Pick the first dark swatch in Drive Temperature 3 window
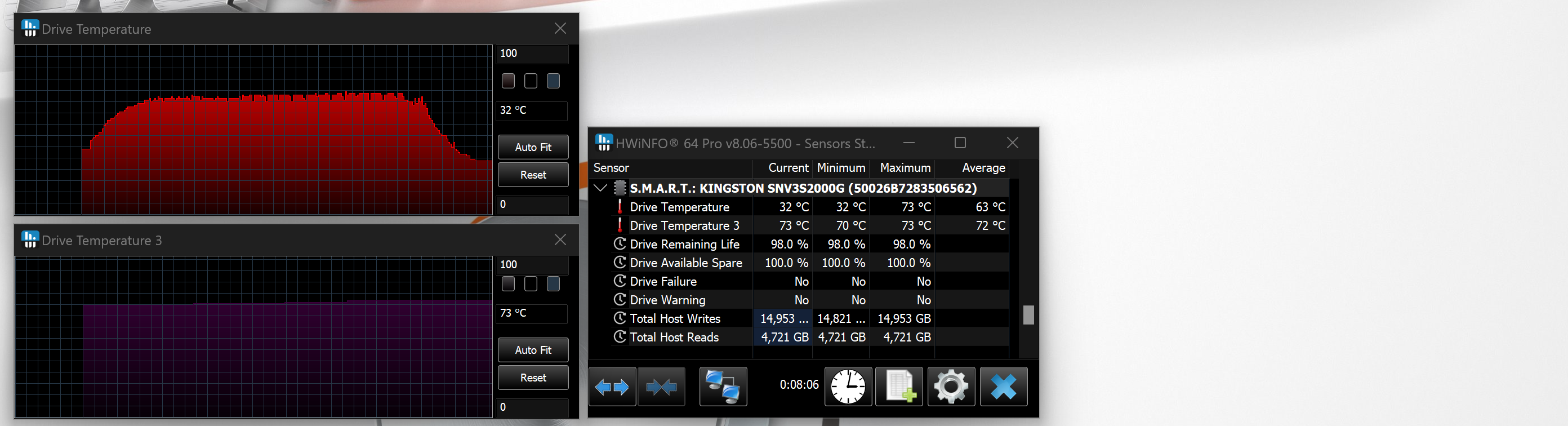Image resolution: width=1568 pixels, height=426 pixels. coord(508,283)
